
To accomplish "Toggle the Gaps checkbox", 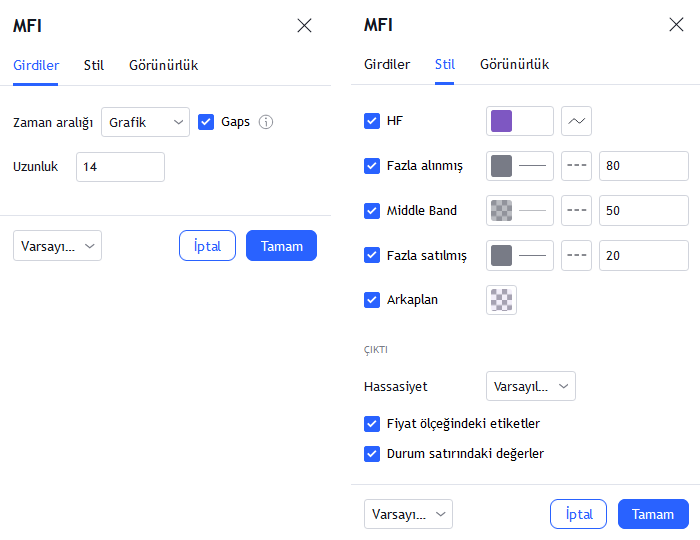I will (207, 122).
